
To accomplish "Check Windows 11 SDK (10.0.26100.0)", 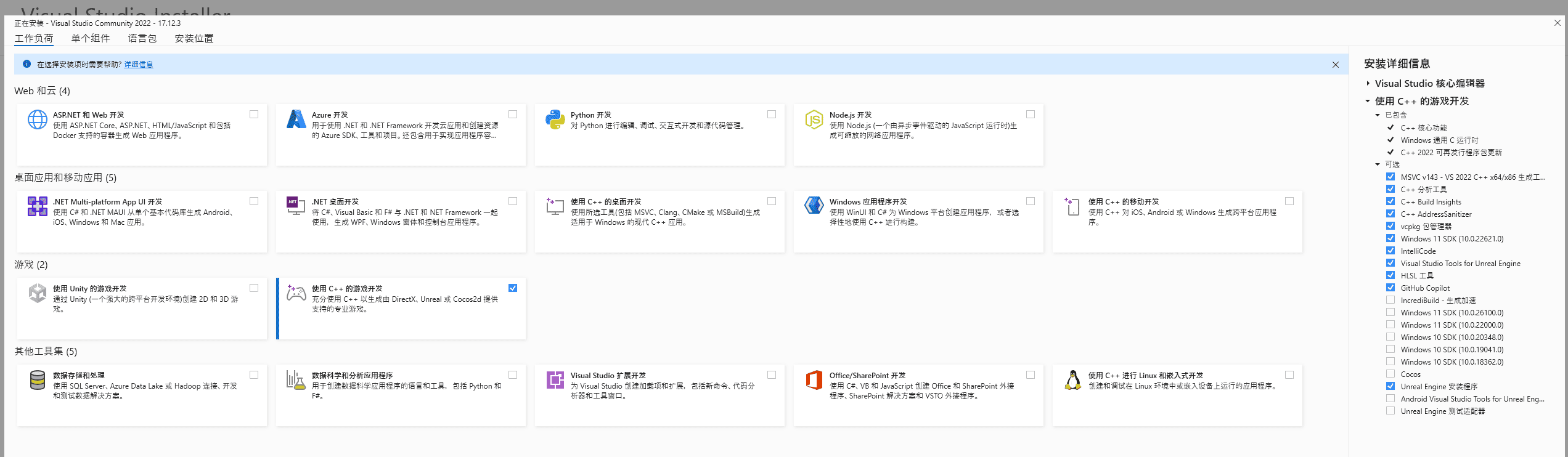I will coord(1390,312).
